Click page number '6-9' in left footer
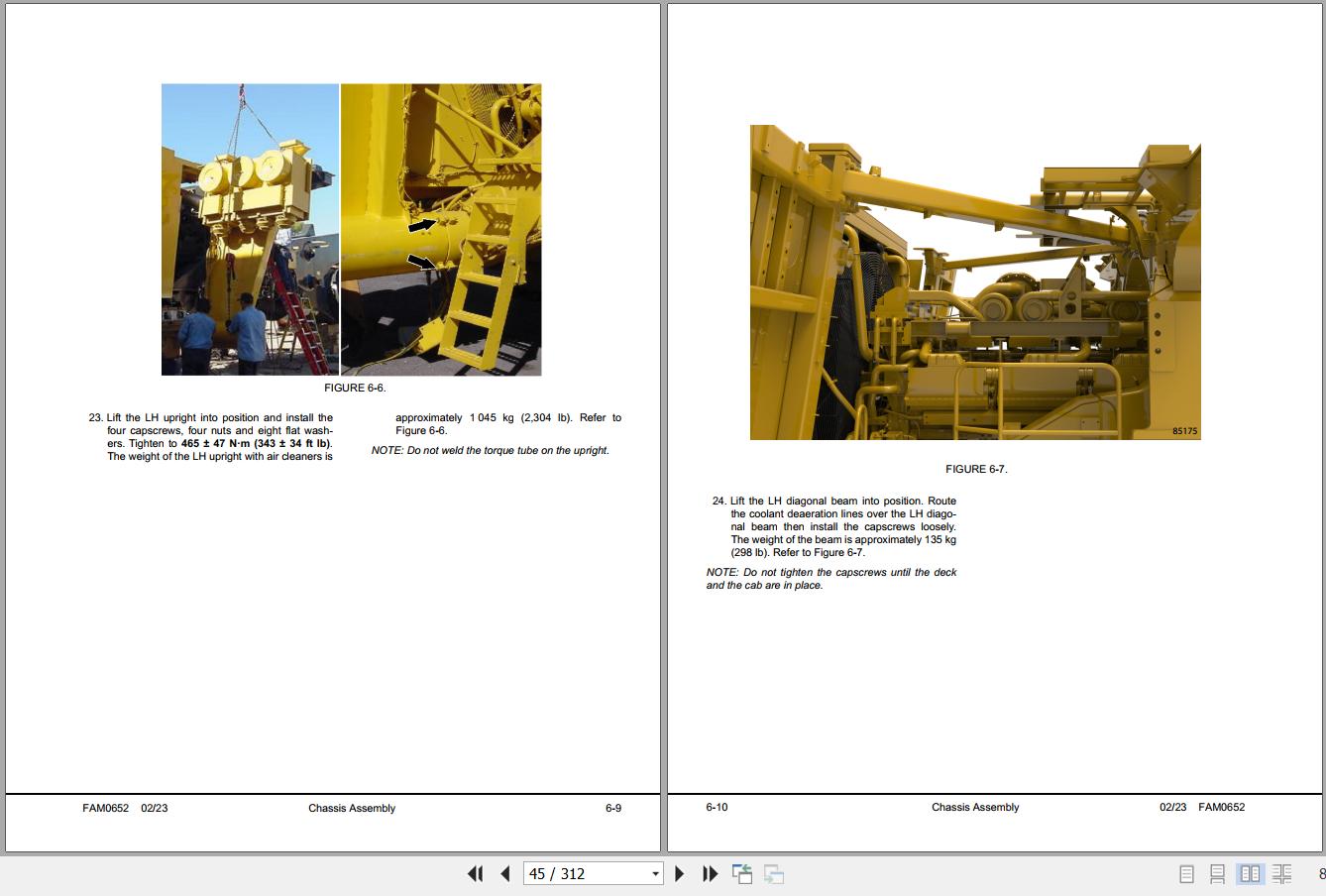 613,808
